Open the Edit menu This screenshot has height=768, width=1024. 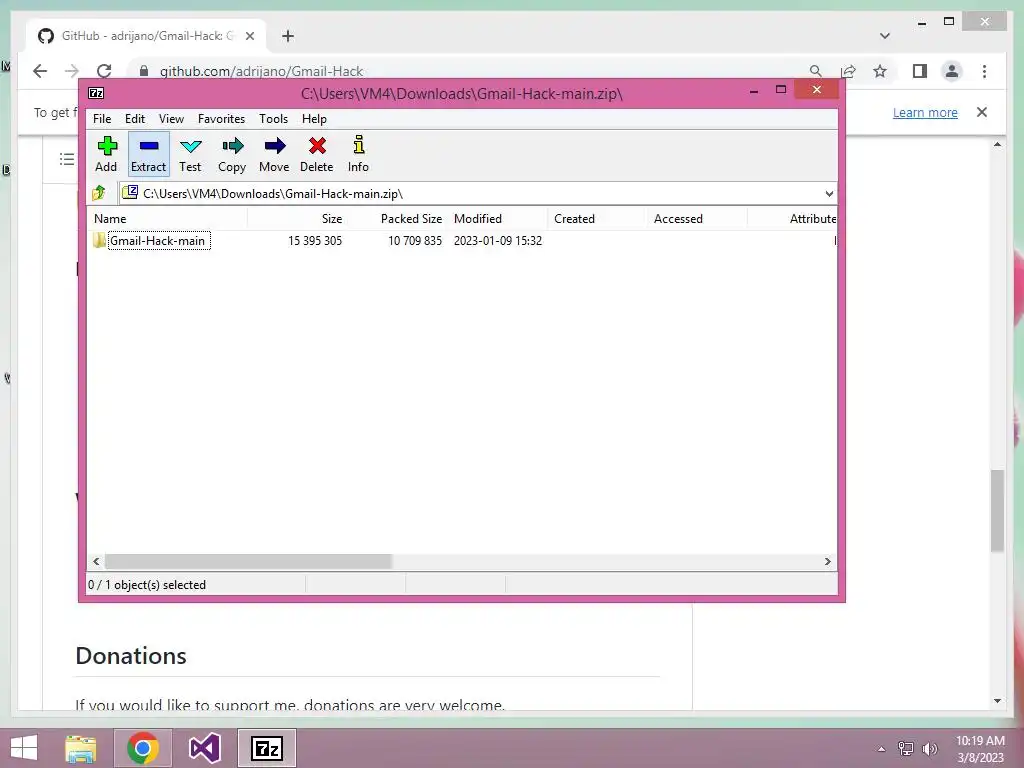135,119
